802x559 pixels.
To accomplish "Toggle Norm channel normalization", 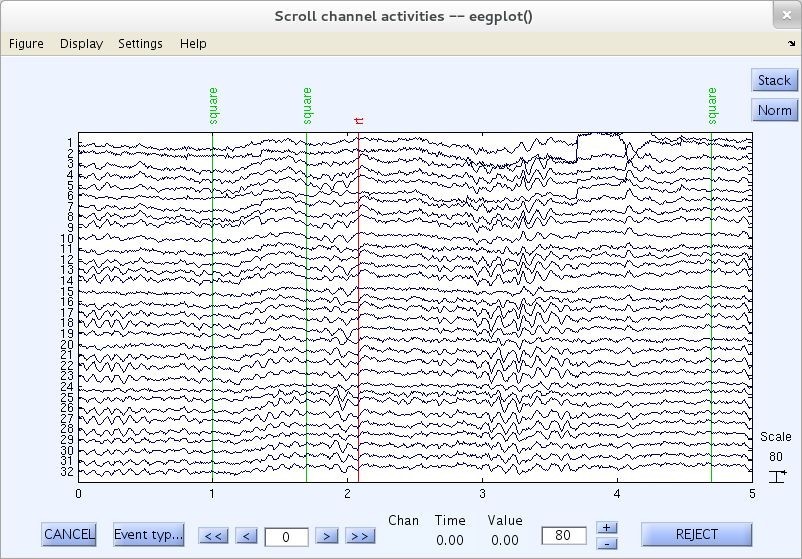I will coord(773,110).
